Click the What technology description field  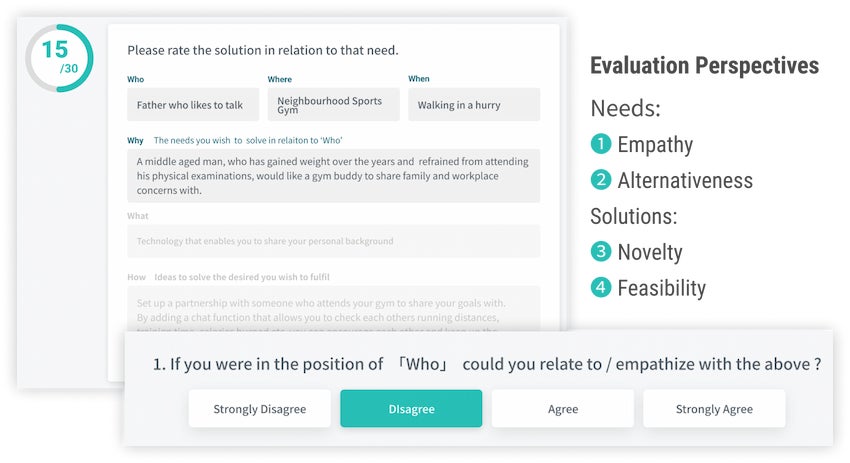click(333, 241)
